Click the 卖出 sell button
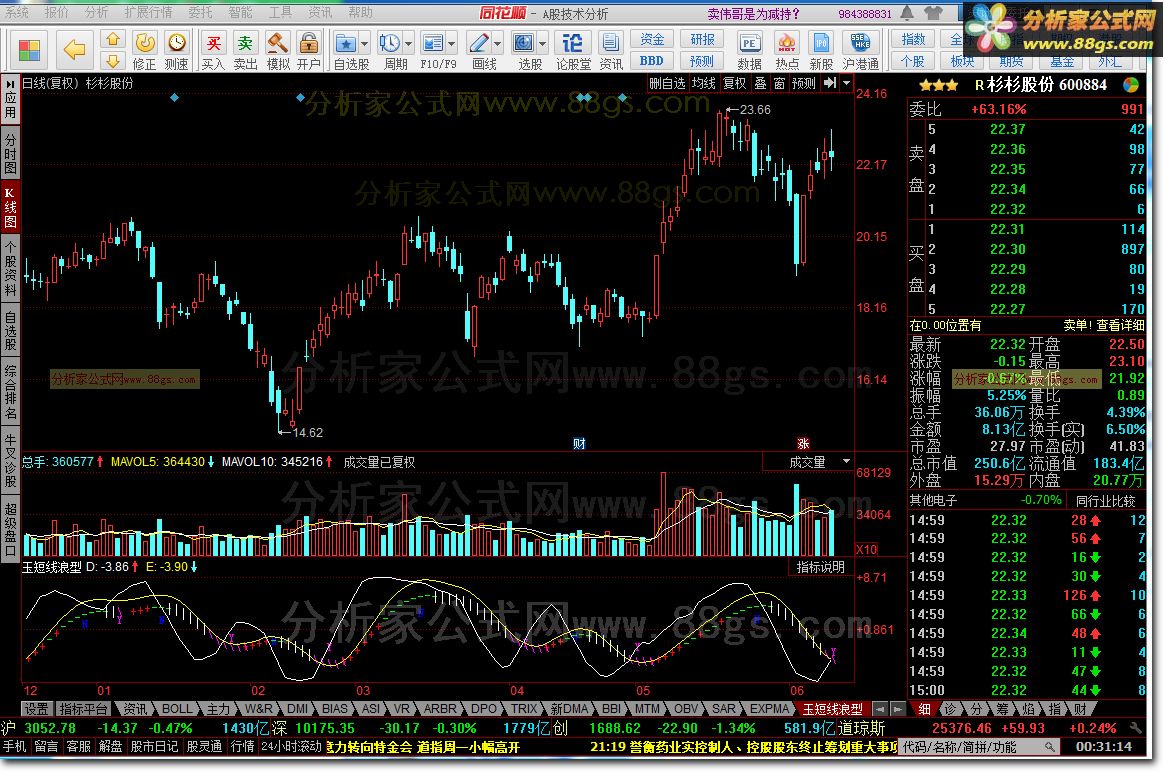Viewport: 1165px width, 772px height. [x=245, y=51]
